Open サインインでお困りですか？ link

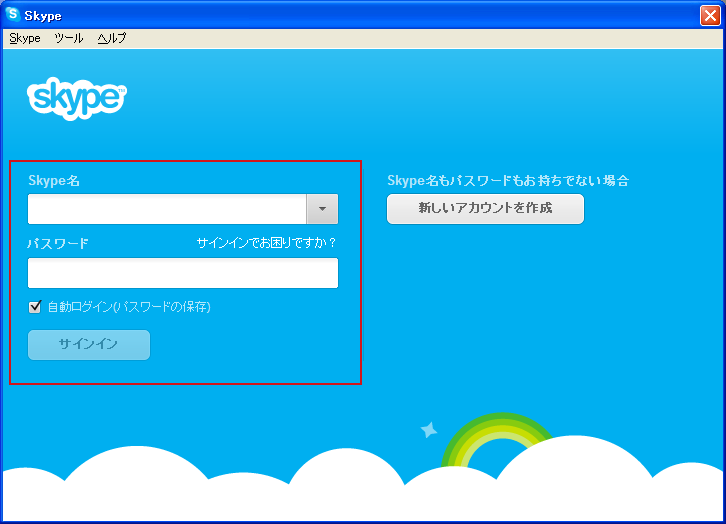click(266, 243)
